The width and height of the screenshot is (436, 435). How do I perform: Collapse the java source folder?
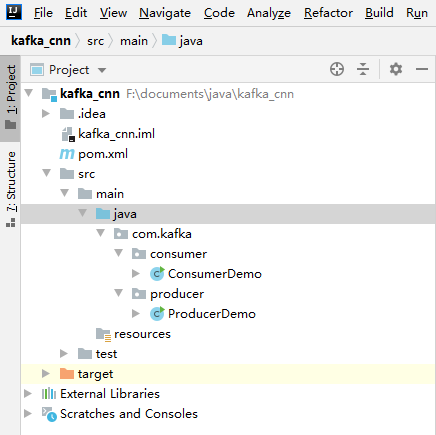(83, 213)
